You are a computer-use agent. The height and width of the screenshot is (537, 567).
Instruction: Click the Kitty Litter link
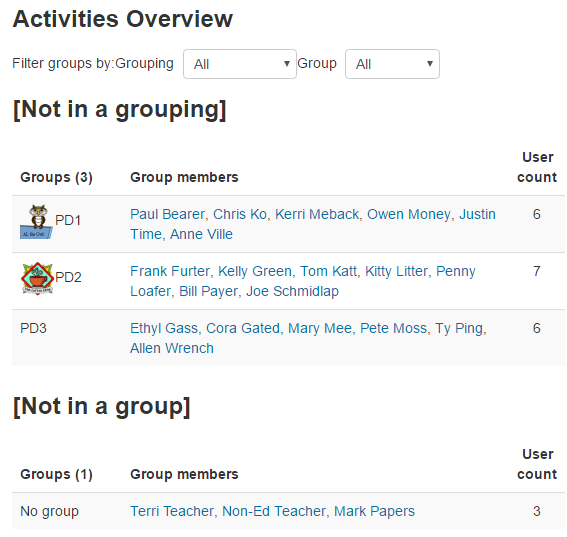[396, 271]
